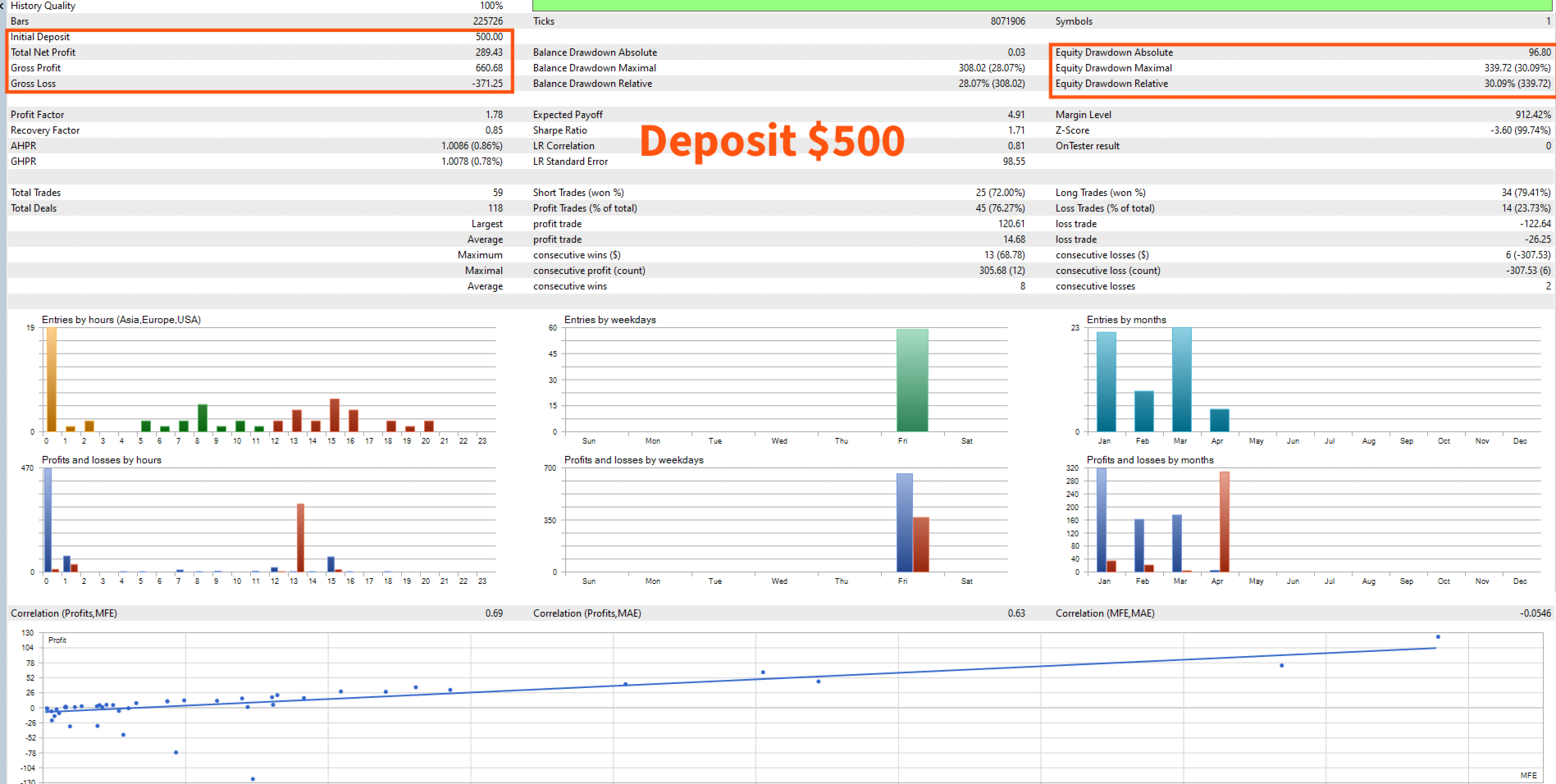The image size is (1556, 784).
Task: Click the green History Quality progress bar
Action: [x=1042, y=5]
